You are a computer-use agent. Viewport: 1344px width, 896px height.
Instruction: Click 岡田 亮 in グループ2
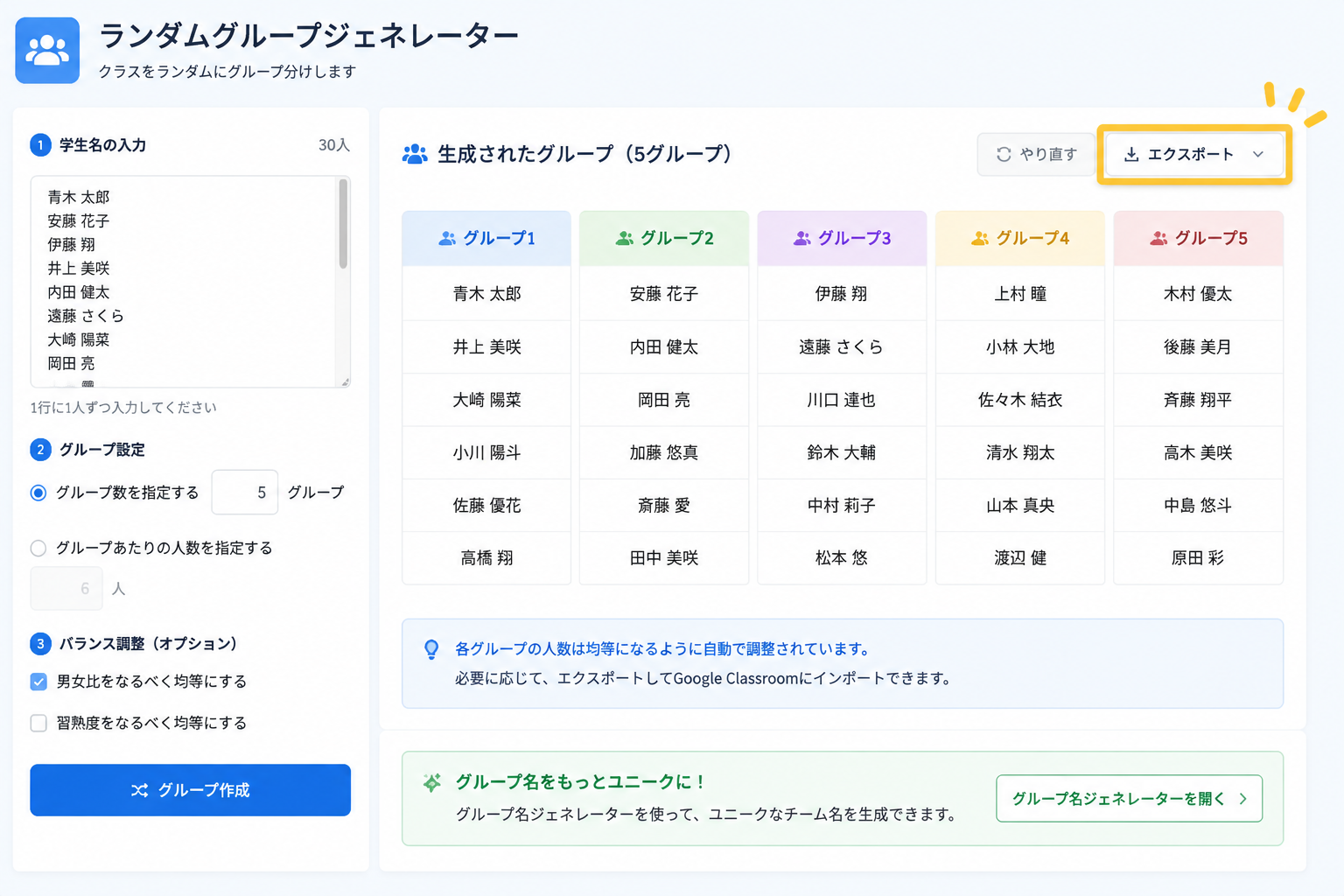click(x=664, y=400)
